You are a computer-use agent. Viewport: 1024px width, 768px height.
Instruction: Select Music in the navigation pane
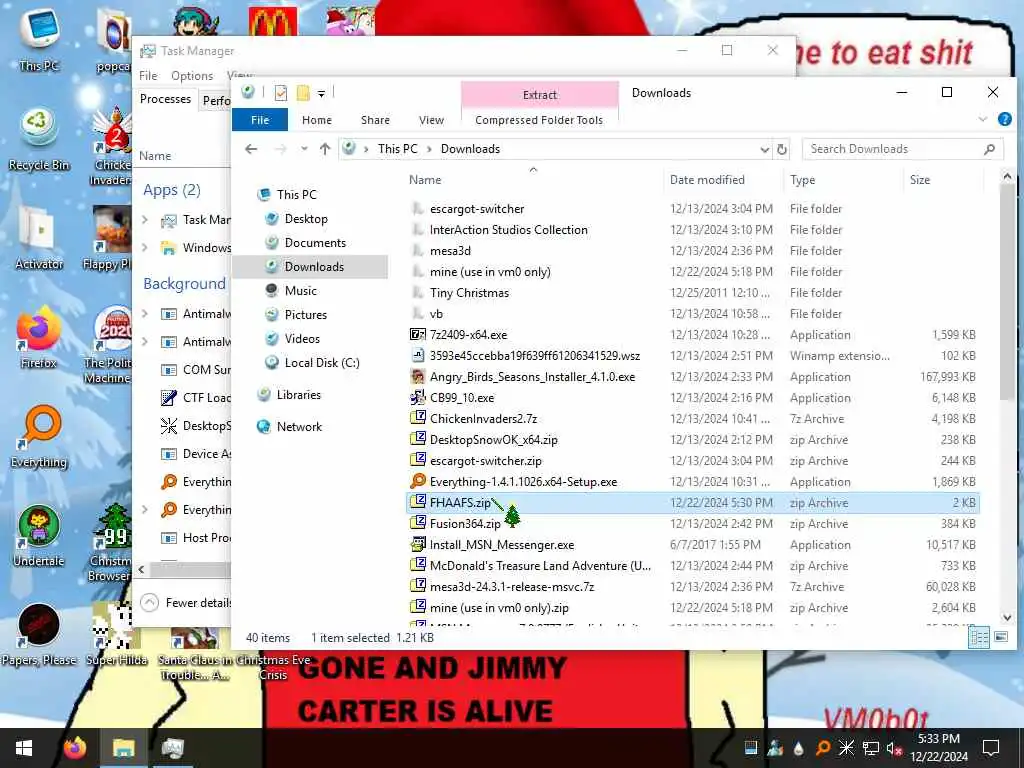click(x=300, y=291)
